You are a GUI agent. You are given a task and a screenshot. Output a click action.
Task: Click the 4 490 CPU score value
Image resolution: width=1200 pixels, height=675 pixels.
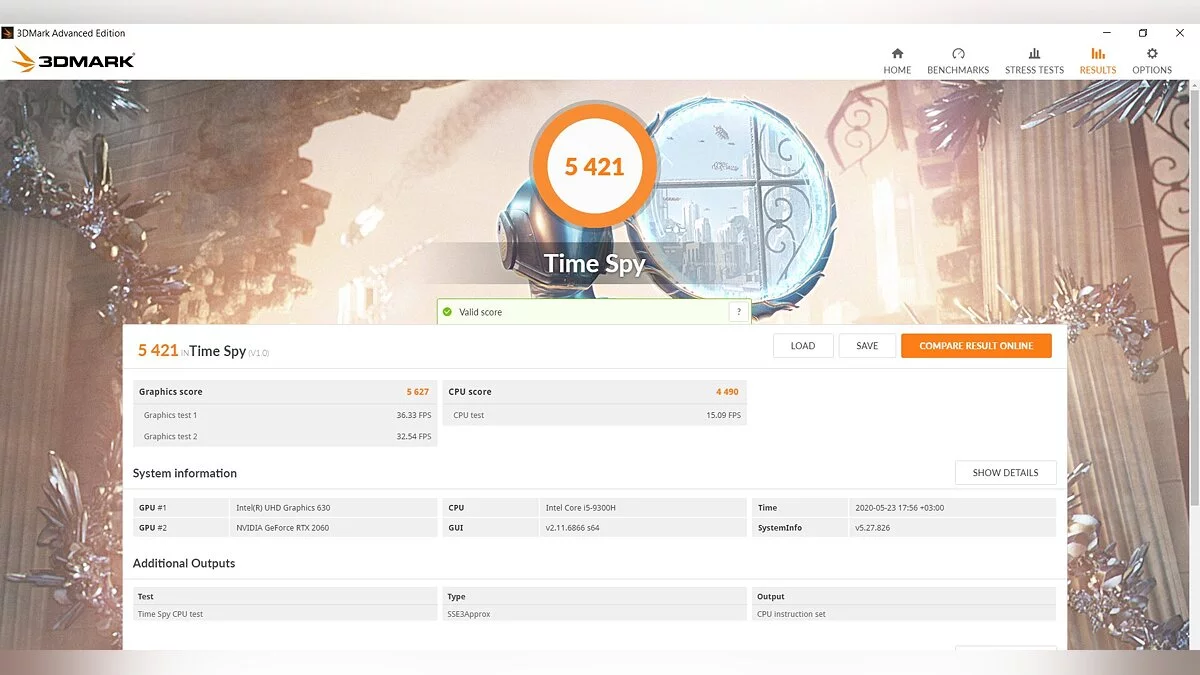coord(727,392)
